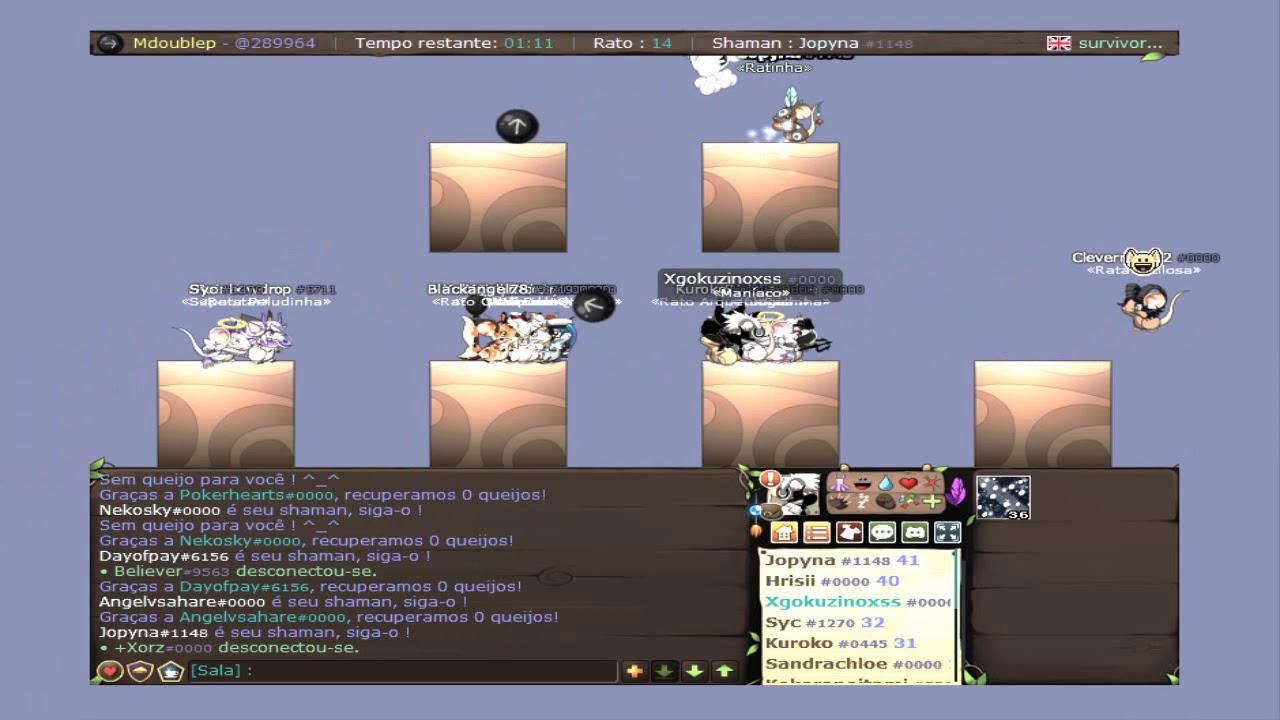Open the orange list menu icon
The height and width of the screenshot is (720, 1280).
click(817, 533)
